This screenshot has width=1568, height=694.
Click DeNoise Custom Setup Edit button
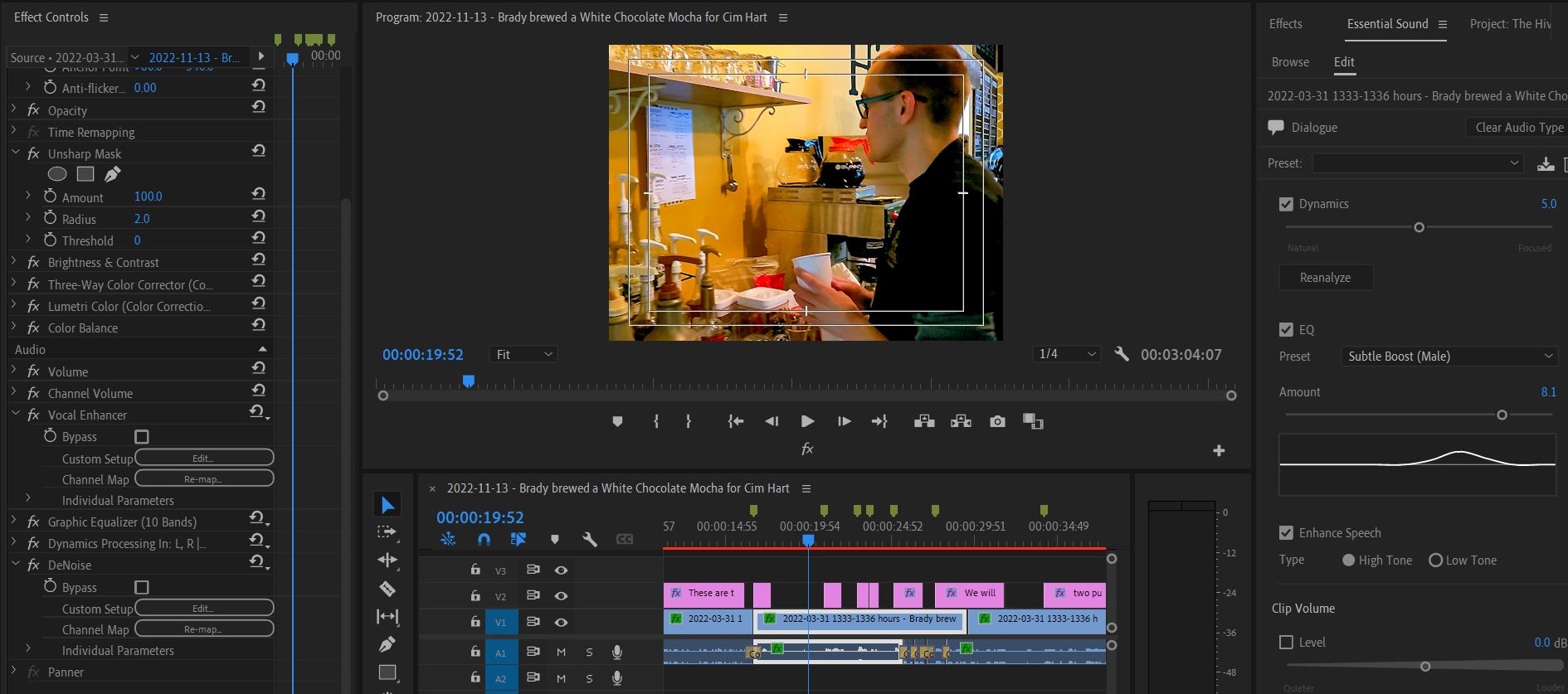coord(204,609)
